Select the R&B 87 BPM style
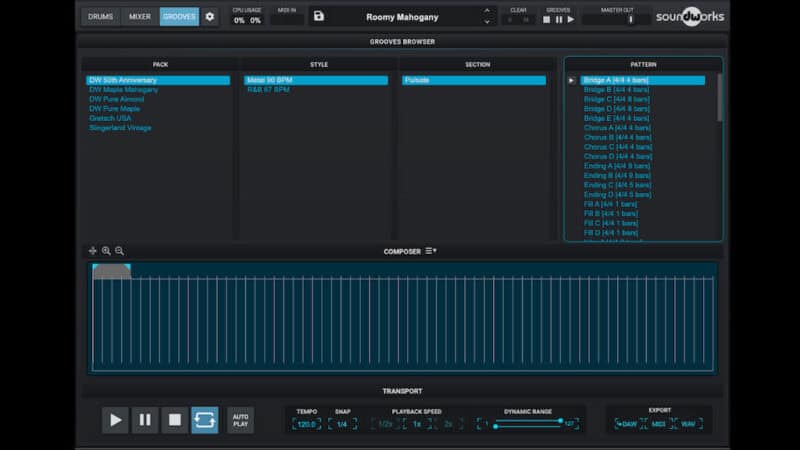This screenshot has width=800, height=450. pyautogui.click(x=316, y=90)
